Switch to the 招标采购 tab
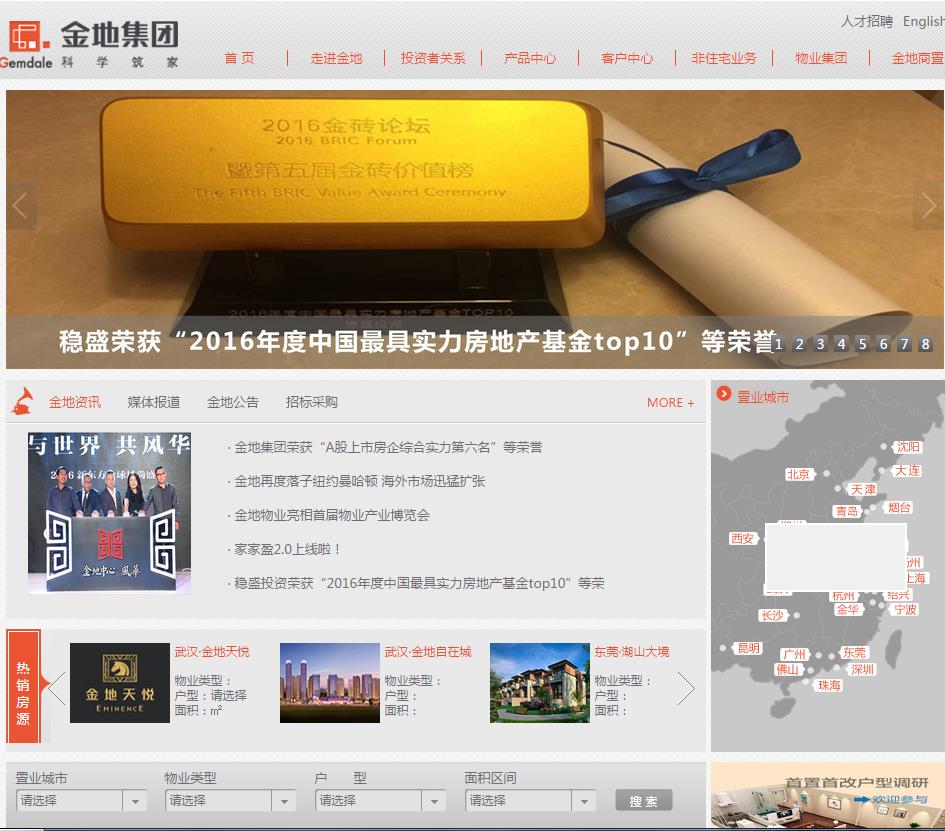Viewport: 945px width, 831px height. (x=312, y=402)
